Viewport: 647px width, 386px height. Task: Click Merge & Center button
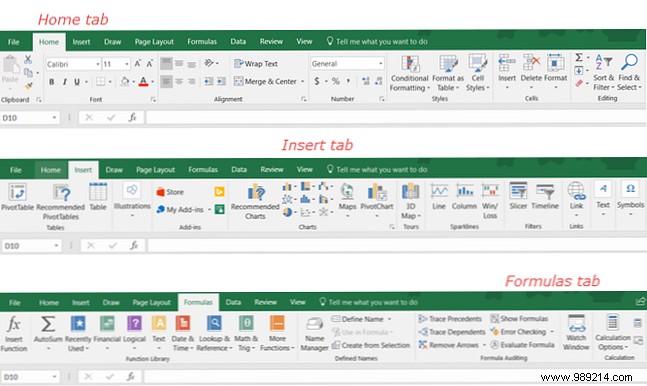pyautogui.click(x=265, y=81)
